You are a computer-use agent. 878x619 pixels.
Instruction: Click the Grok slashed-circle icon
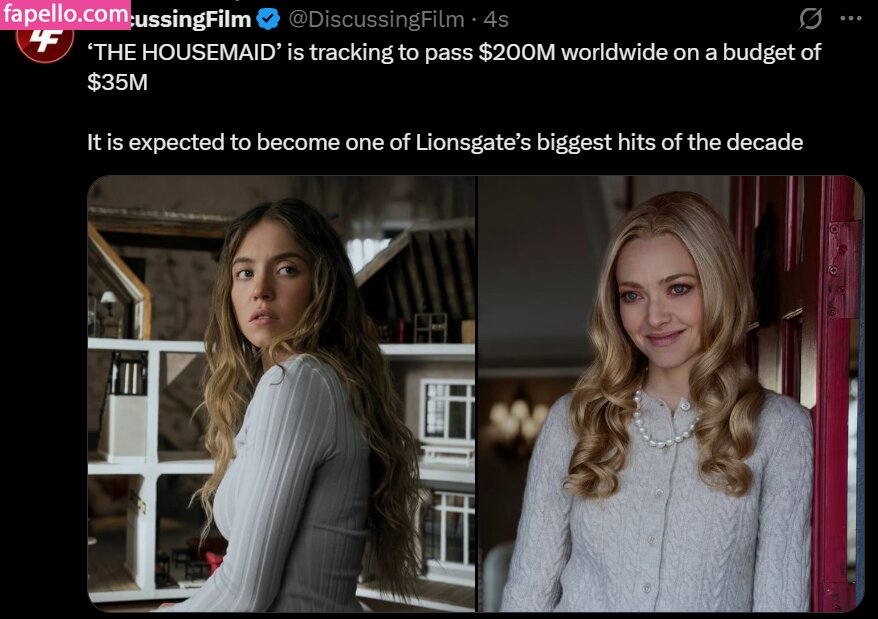[x=810, y=19]
